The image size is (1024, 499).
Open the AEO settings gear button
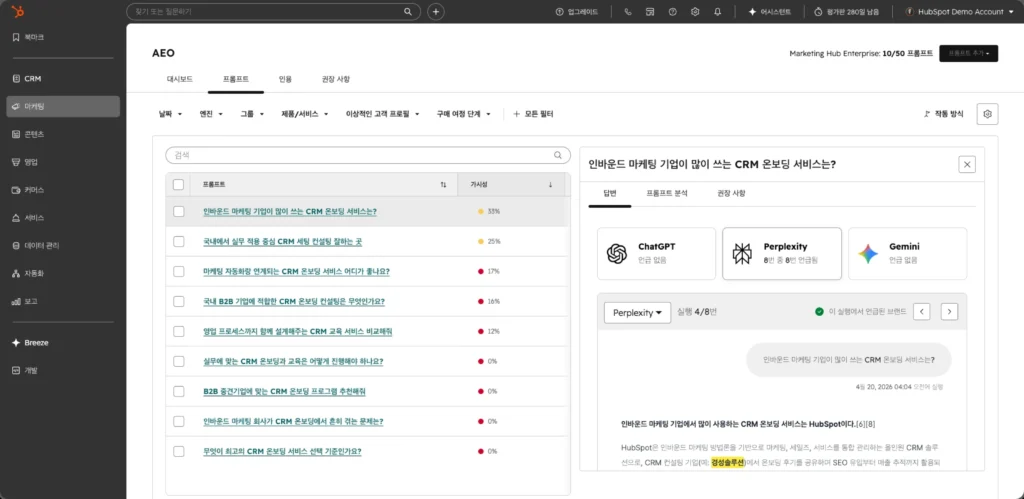[987, 114]
